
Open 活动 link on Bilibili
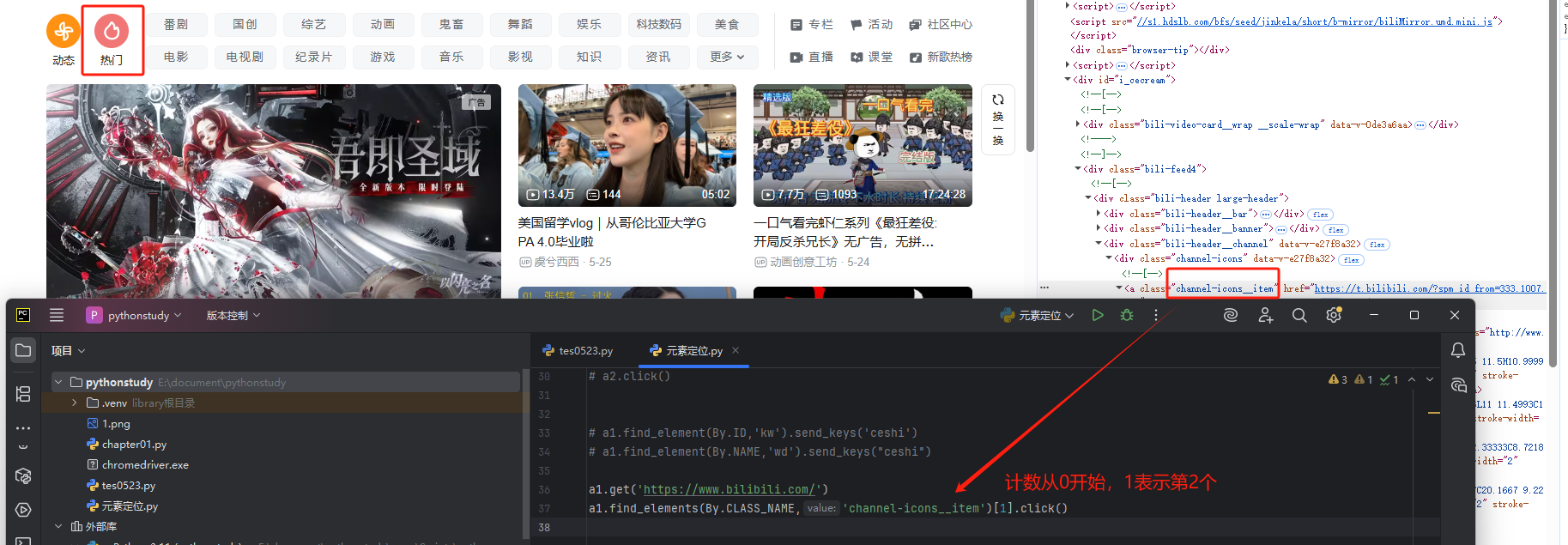[871, 24]
